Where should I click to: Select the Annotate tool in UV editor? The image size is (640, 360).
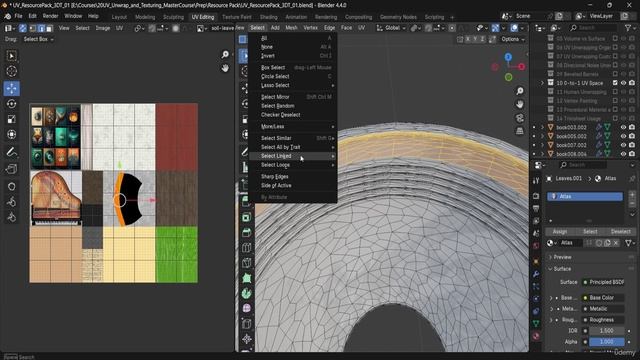click(11, 152)
